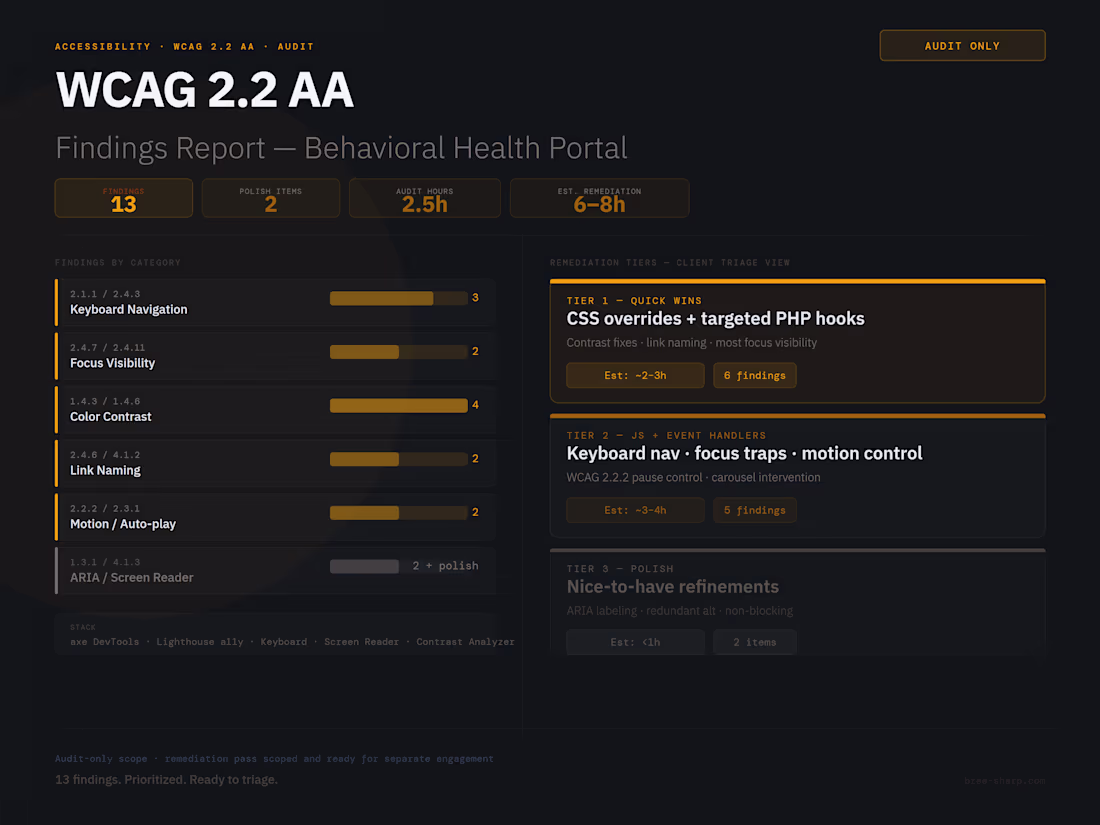
Task: Click the Link Naming progress bar
Action: 398,459
